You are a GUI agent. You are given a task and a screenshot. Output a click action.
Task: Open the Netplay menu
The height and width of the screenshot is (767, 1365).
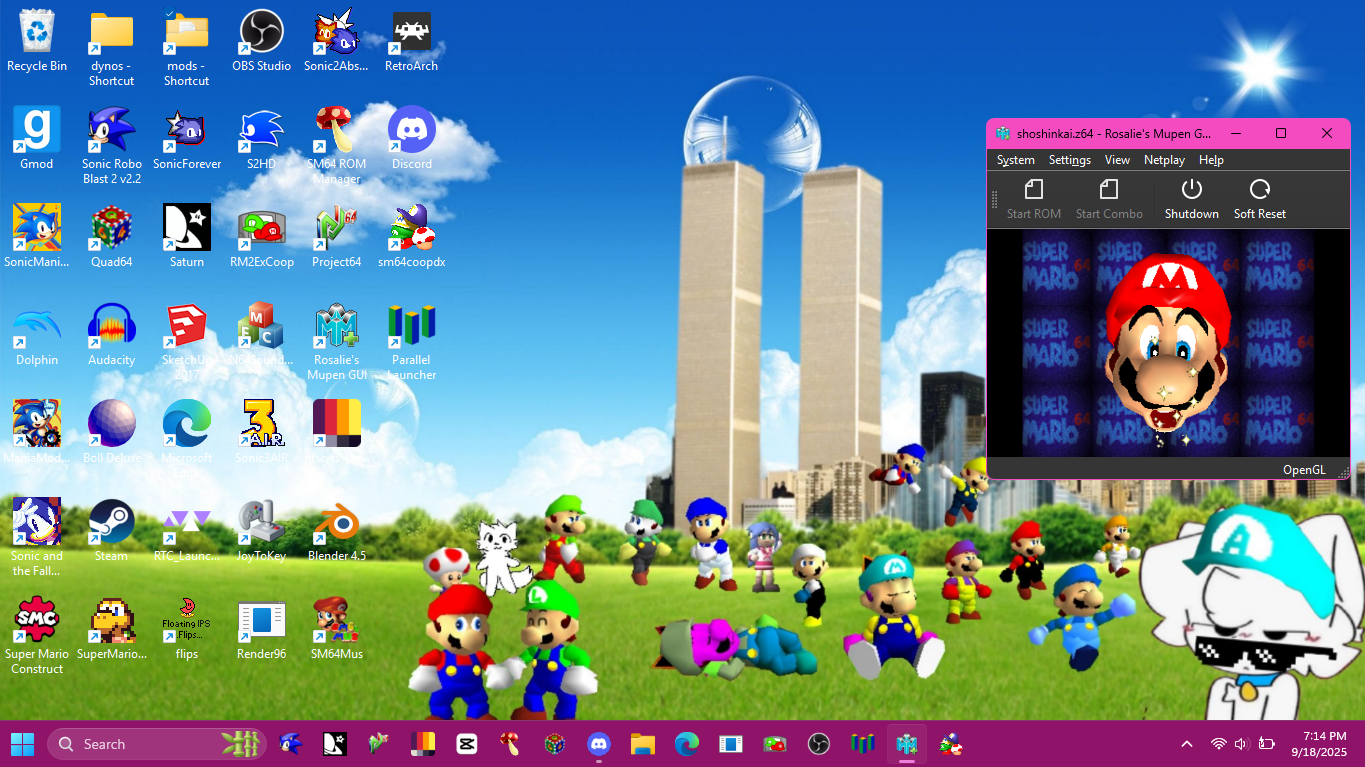1164,160
